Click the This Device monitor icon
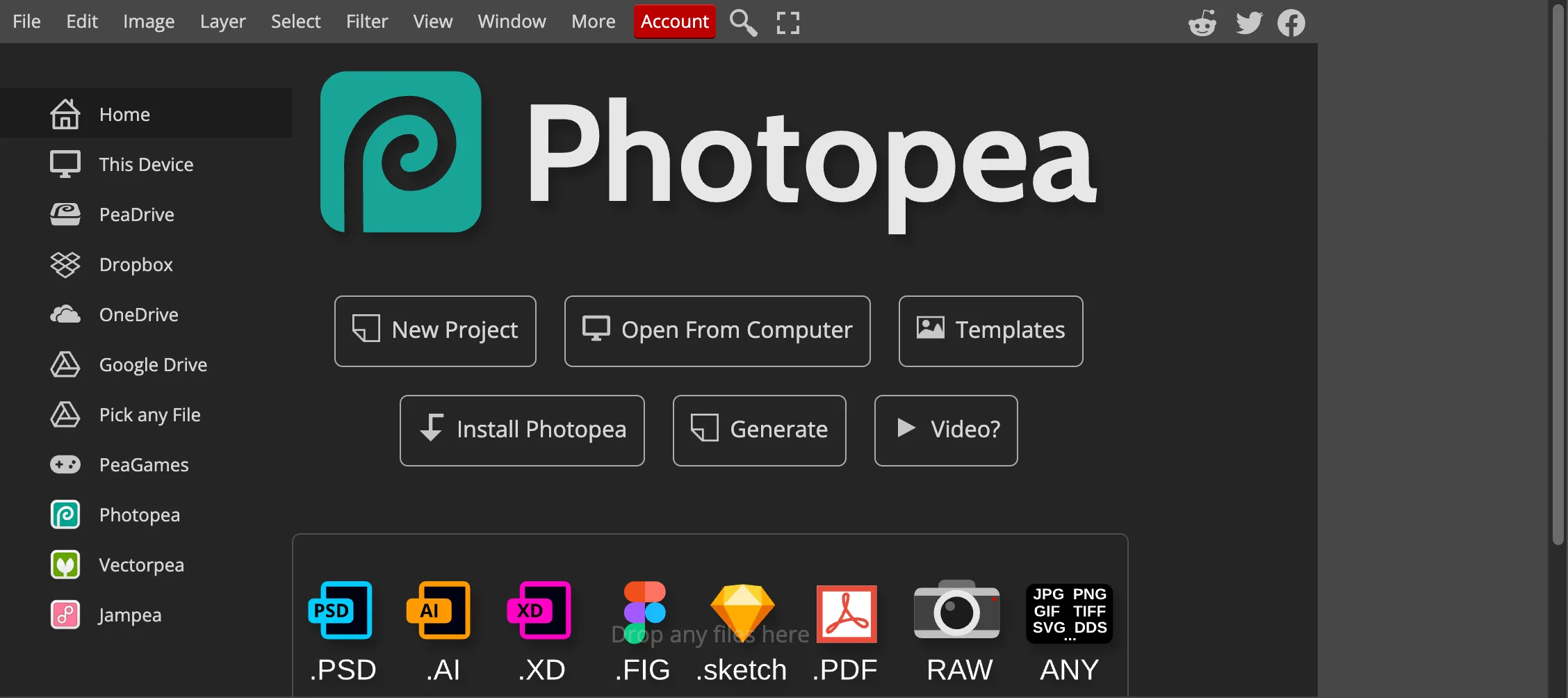Viewport: 1568px width, 698px height. 65,164
